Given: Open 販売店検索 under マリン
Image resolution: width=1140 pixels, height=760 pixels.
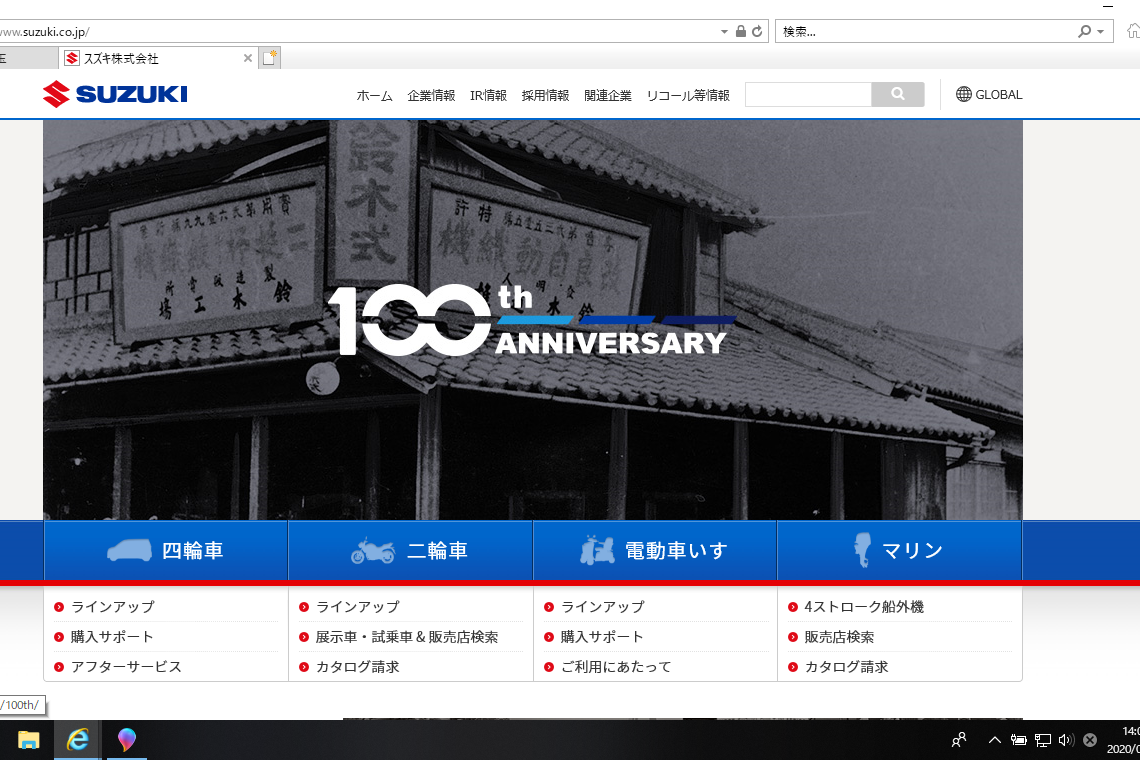Looking at the screenshot, I should (839, 636).
